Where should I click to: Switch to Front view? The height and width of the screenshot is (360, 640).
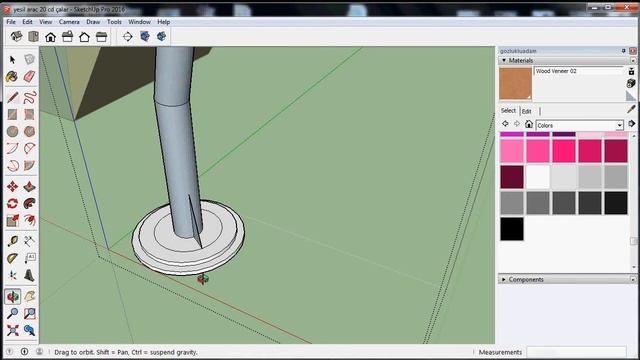pos(51,37)
